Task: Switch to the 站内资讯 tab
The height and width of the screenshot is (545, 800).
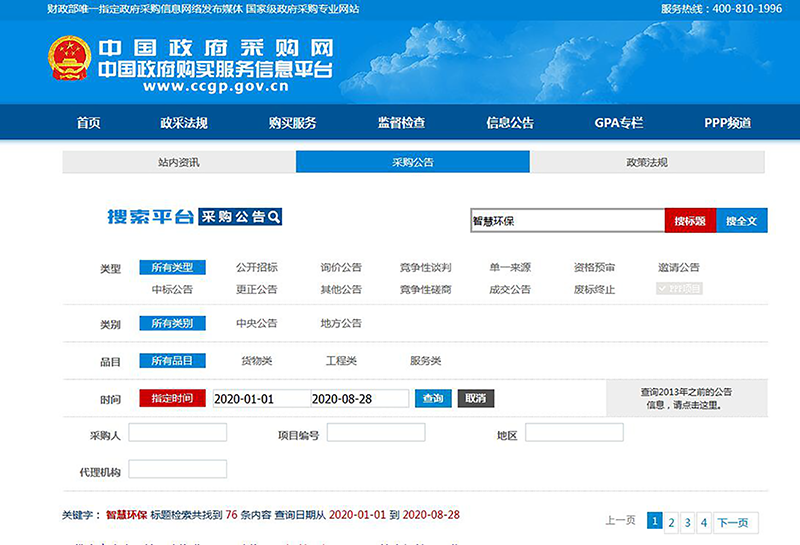Action: tap(179, 162)
